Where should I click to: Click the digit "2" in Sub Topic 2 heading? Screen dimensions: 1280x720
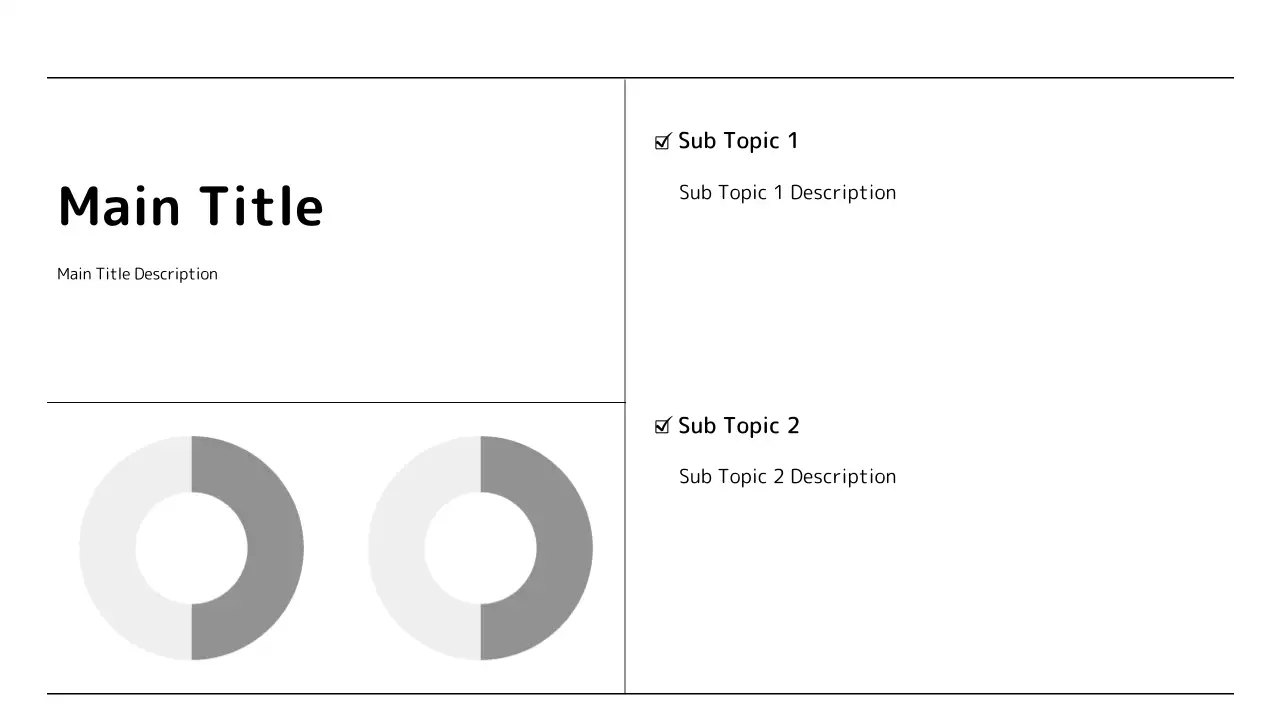pos(793,426)
